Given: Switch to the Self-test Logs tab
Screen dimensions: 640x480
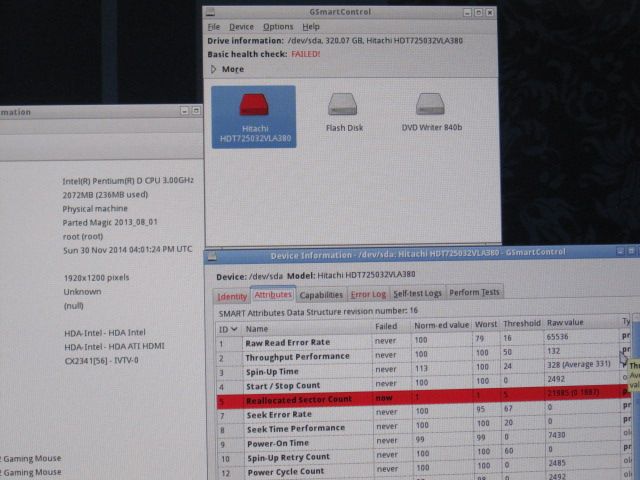Looking at the screenshot, I should tap(417, 293).
